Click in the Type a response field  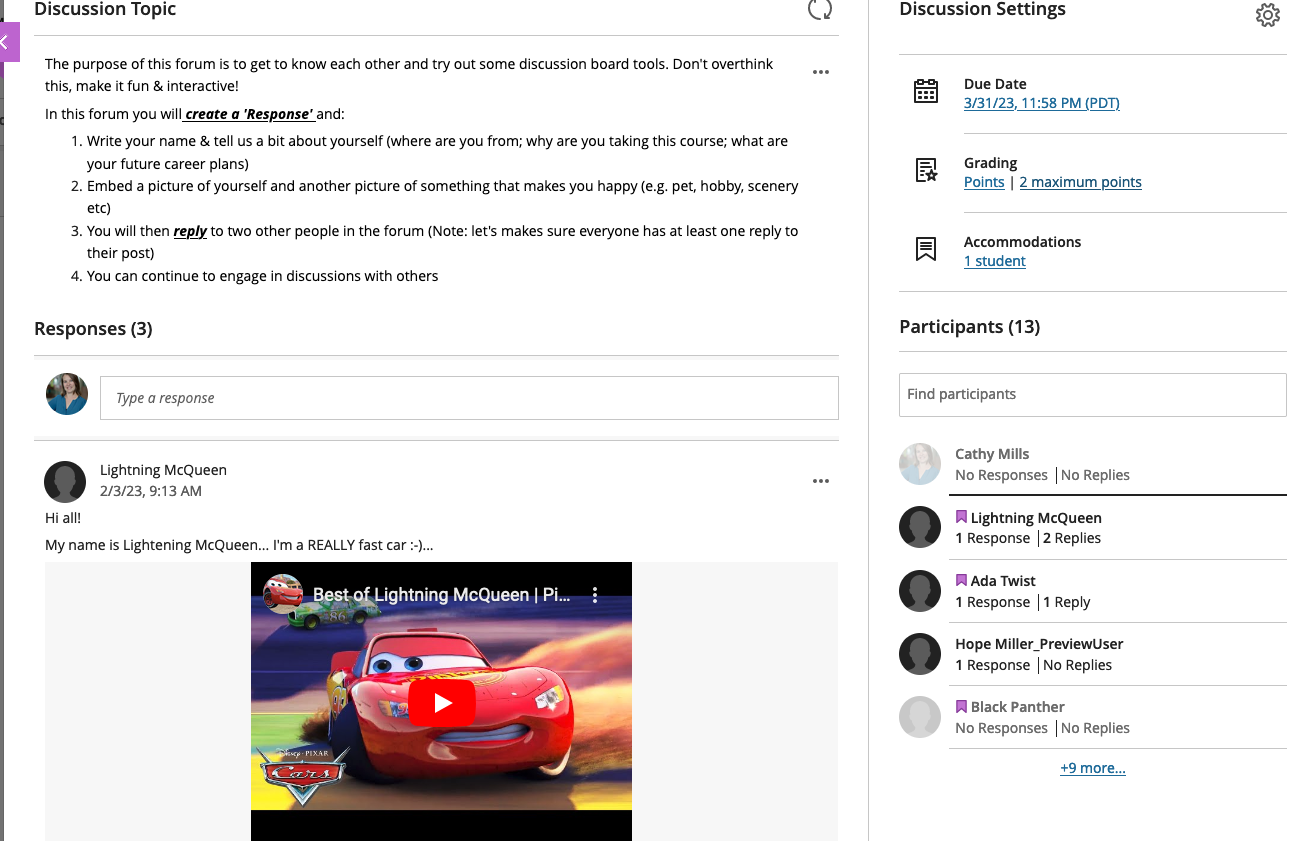point(468,398)
